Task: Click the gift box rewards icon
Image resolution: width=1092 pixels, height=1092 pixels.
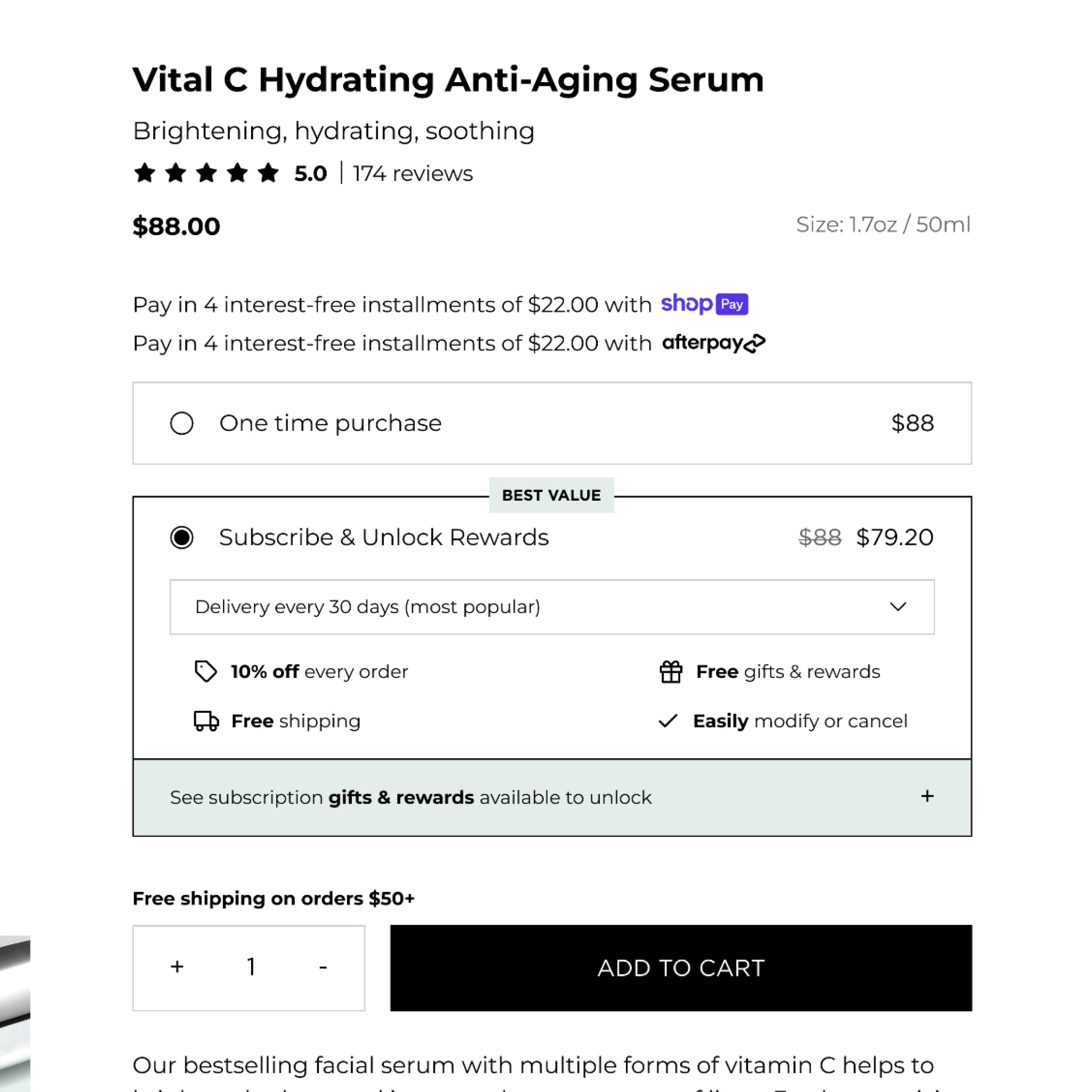Action: 671,671
